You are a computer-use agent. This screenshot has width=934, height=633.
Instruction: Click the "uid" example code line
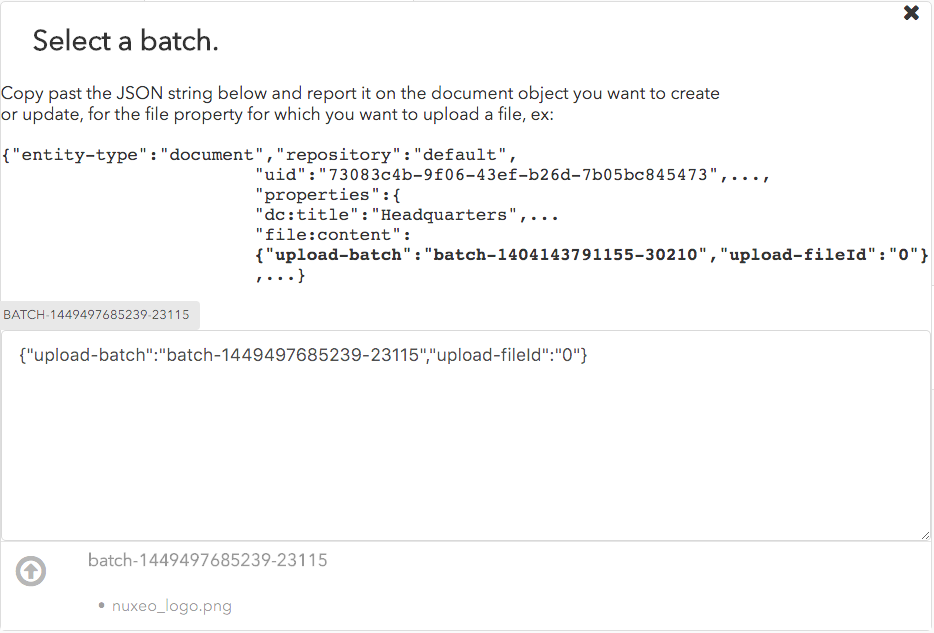click(512, 175)
